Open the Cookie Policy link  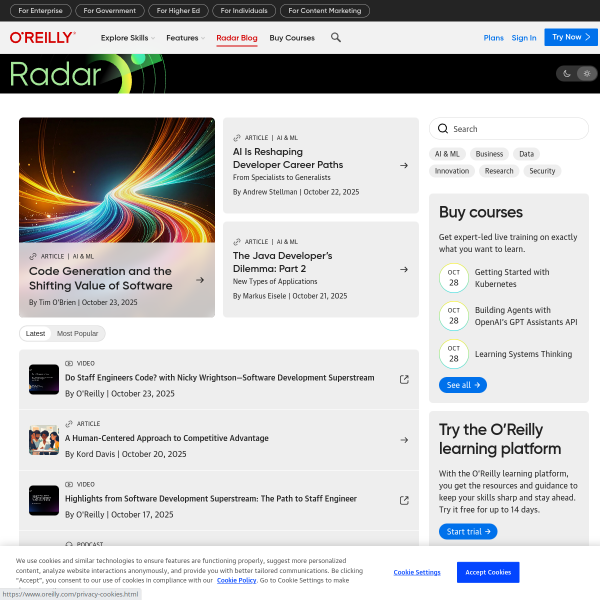236,580
